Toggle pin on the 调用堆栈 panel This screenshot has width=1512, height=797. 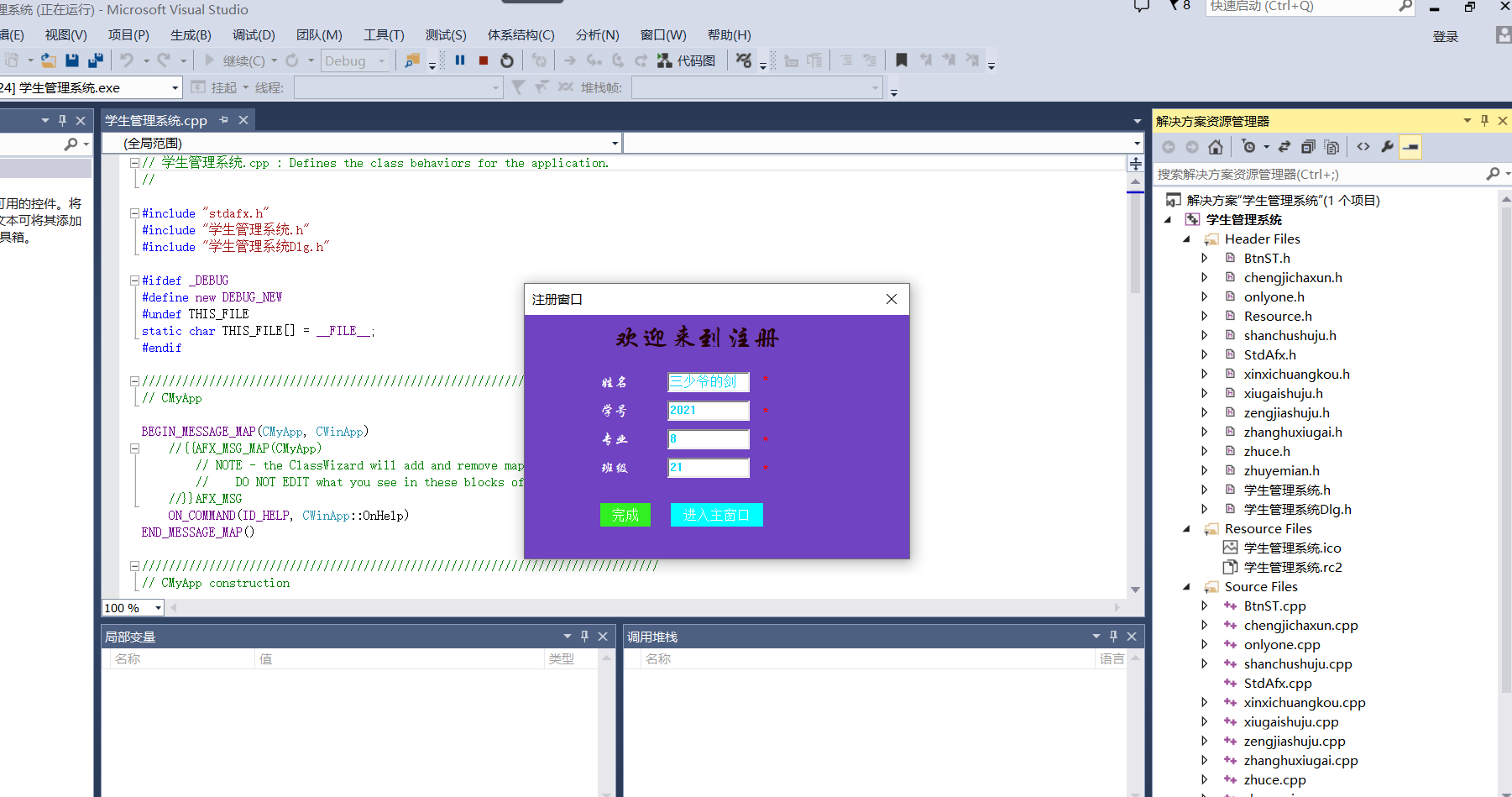(x=1114, y=637)
